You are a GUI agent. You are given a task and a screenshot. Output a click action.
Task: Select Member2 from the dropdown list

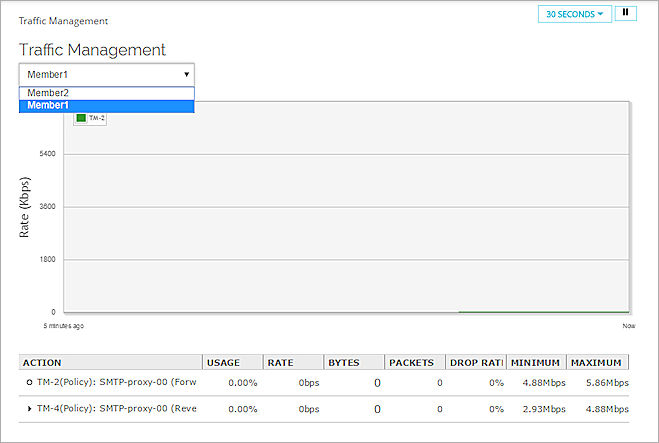point(48,93)
